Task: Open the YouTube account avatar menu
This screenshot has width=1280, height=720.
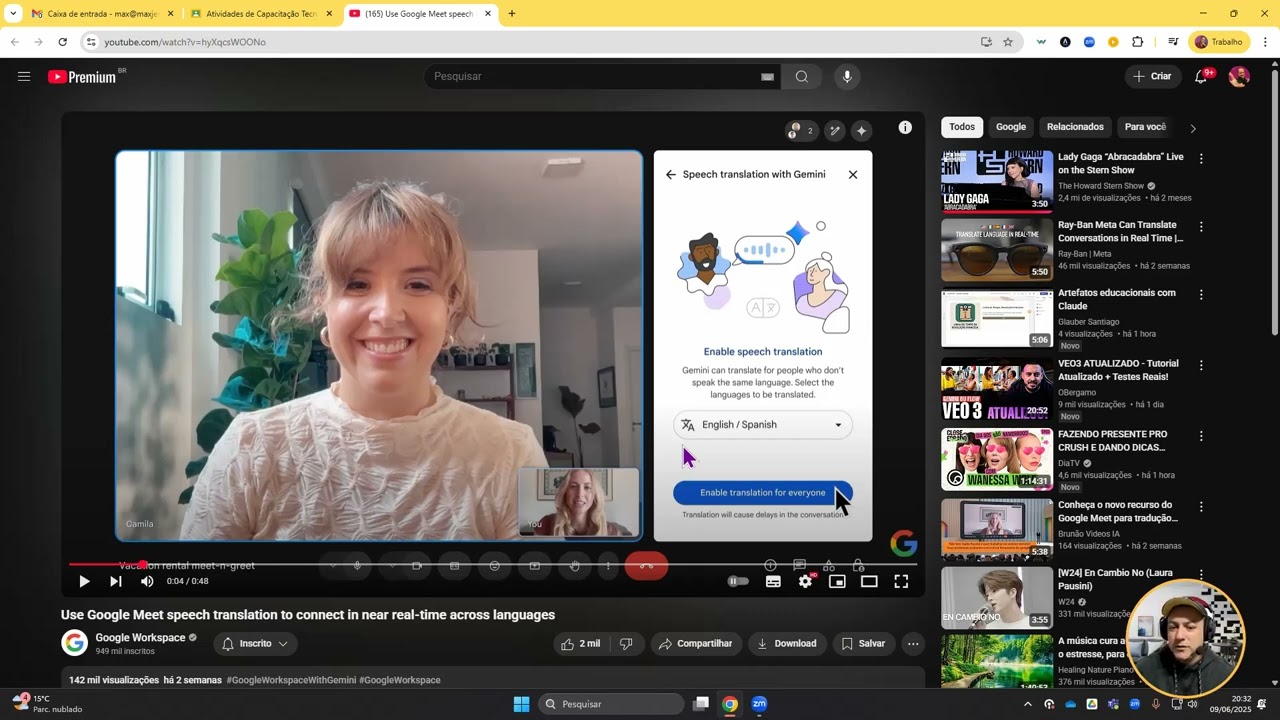Action: click(1239, 77)
